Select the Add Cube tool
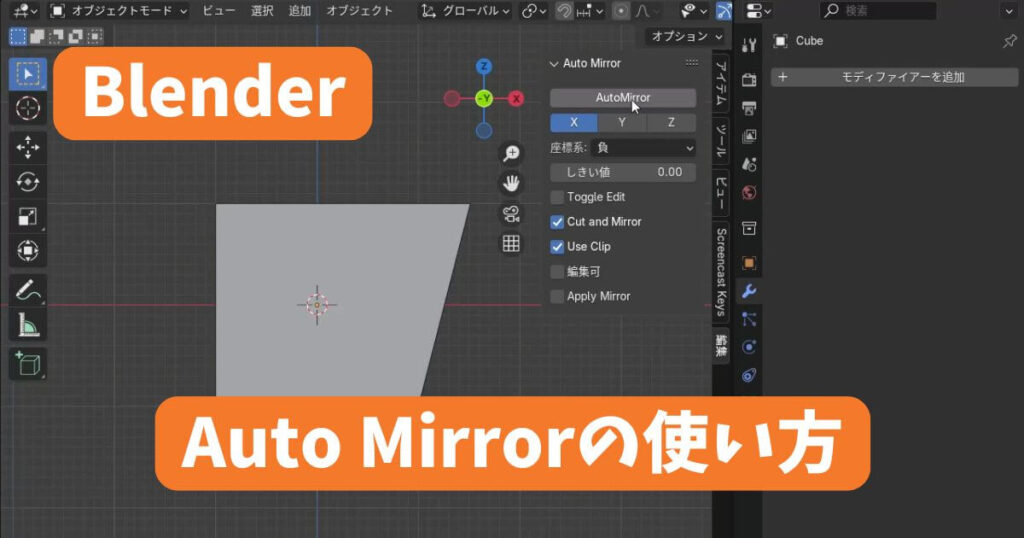1024x538 pixels. [x=27, y=364]
